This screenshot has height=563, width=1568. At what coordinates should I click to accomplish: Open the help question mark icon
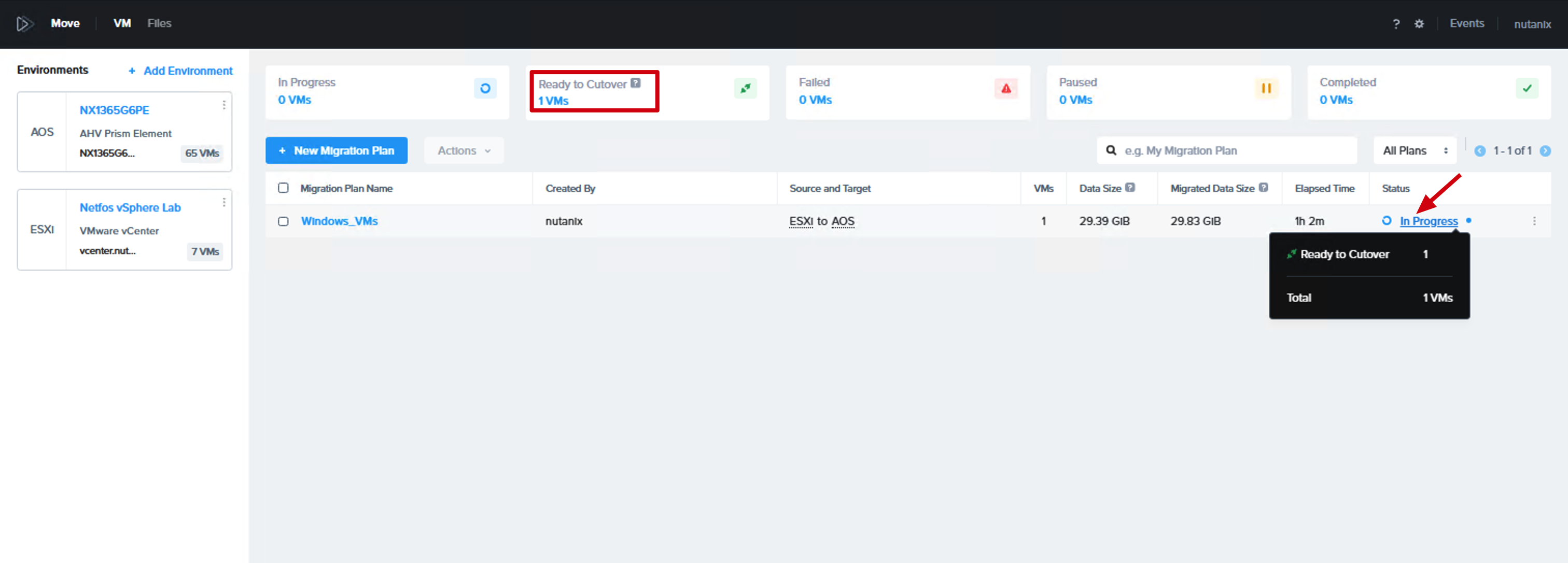pyautogui.click(x=1396, y=24)
